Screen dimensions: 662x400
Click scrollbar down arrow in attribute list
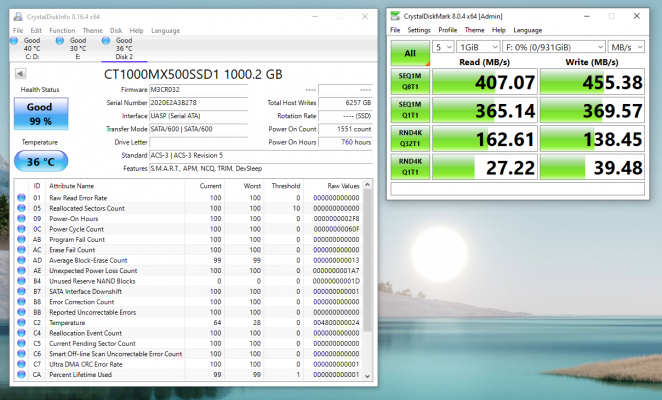click(367, 376)
